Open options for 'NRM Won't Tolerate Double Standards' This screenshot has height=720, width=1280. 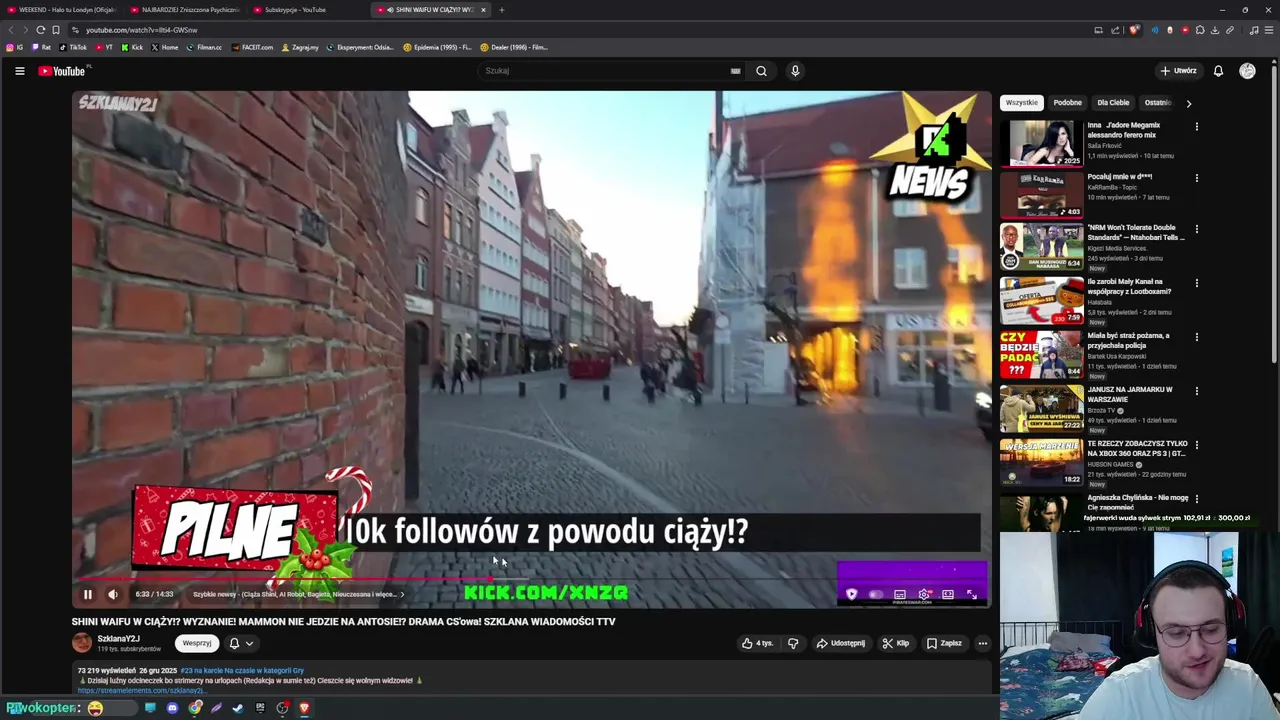pos(1196,229)
